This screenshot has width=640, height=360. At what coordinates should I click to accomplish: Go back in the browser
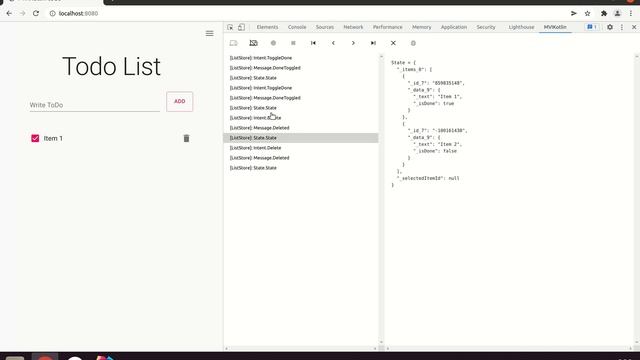point(9,13)
